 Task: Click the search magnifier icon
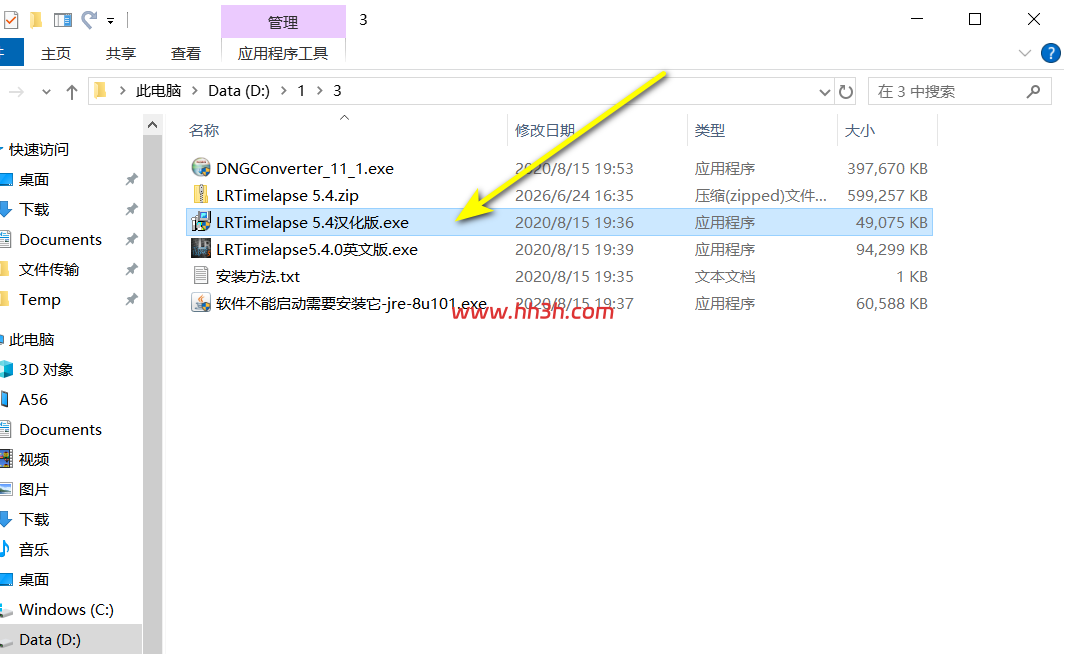tap(1034, 91)
